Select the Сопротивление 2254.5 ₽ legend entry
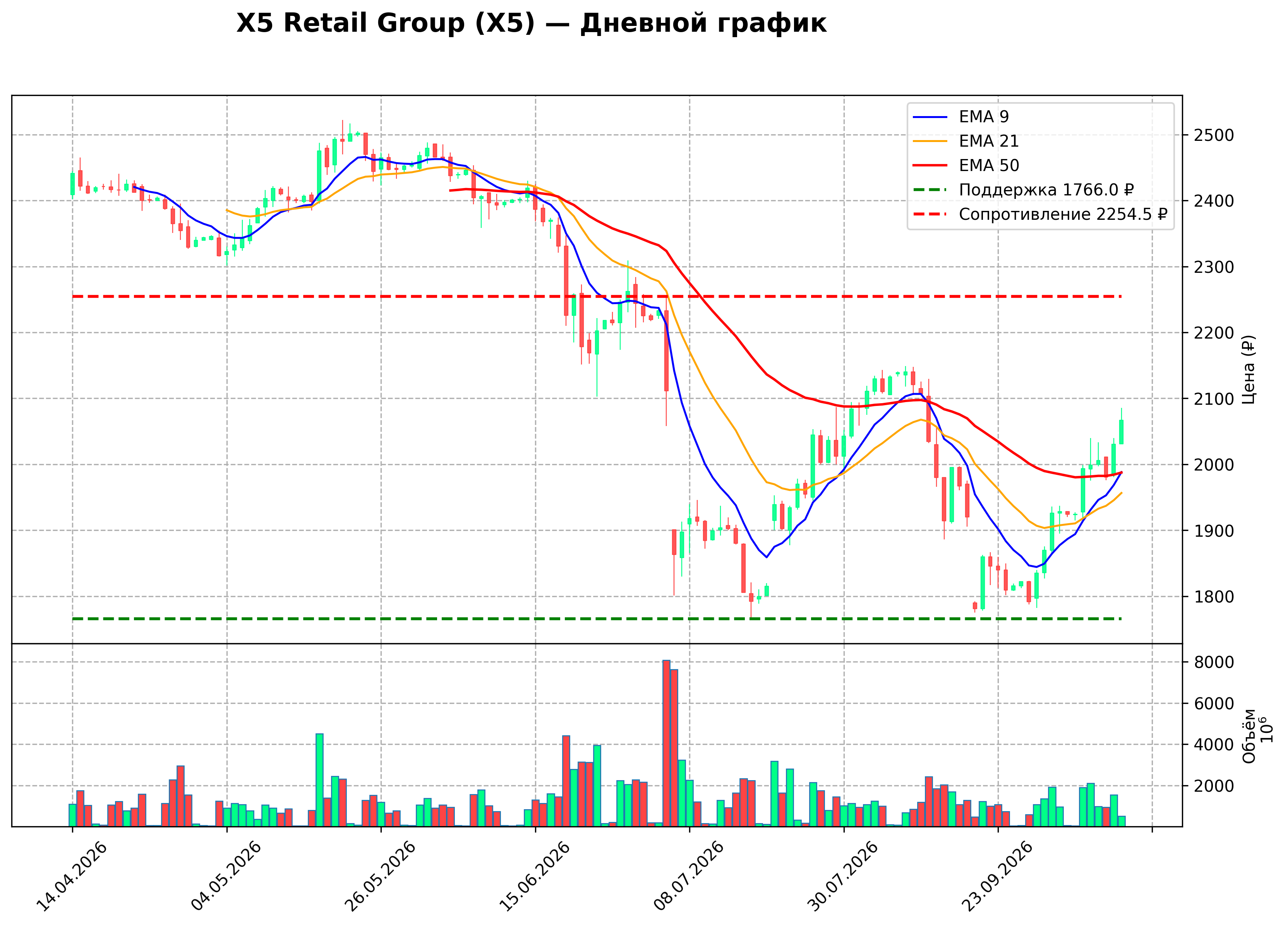The image size is (1288, 926). click(1040, 215)
